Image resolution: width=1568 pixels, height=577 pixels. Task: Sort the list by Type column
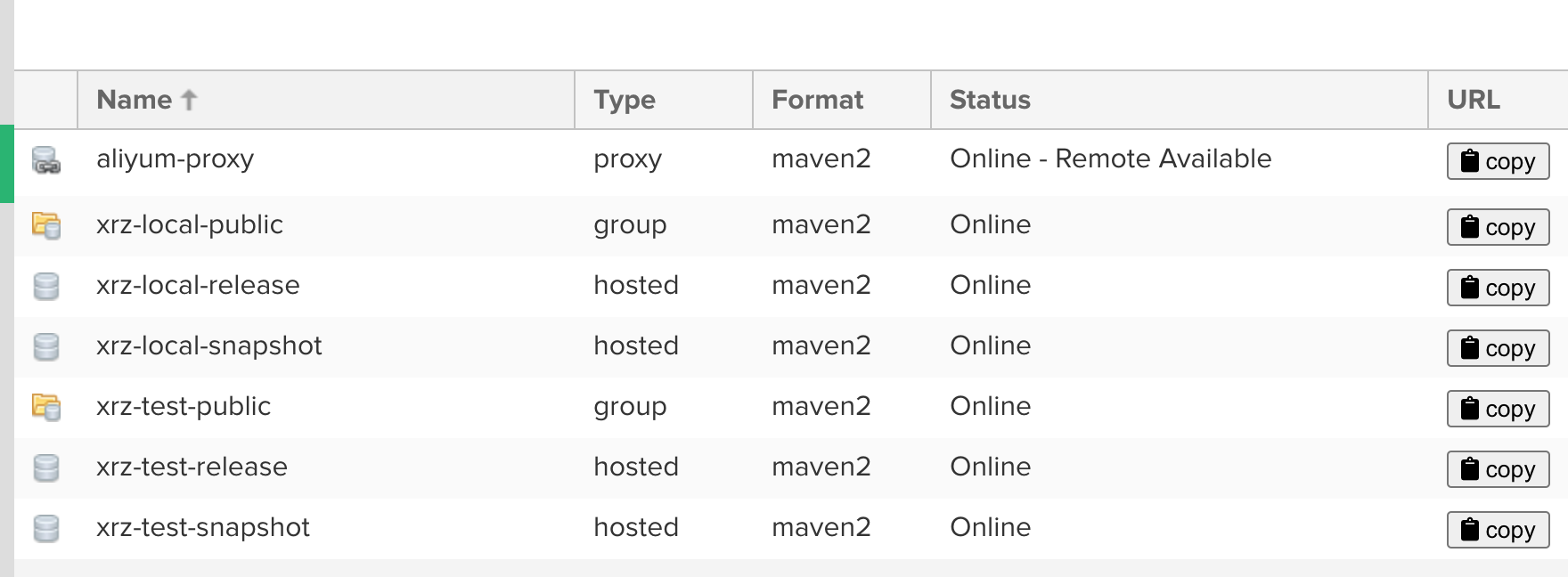point(625,100)
